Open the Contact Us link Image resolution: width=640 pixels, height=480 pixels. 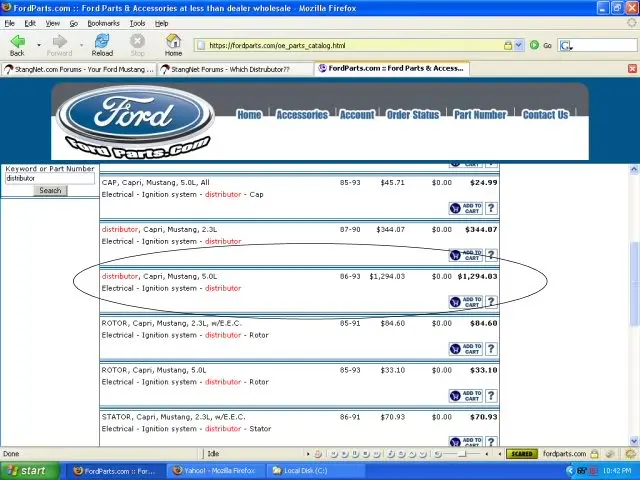point(545,115)
